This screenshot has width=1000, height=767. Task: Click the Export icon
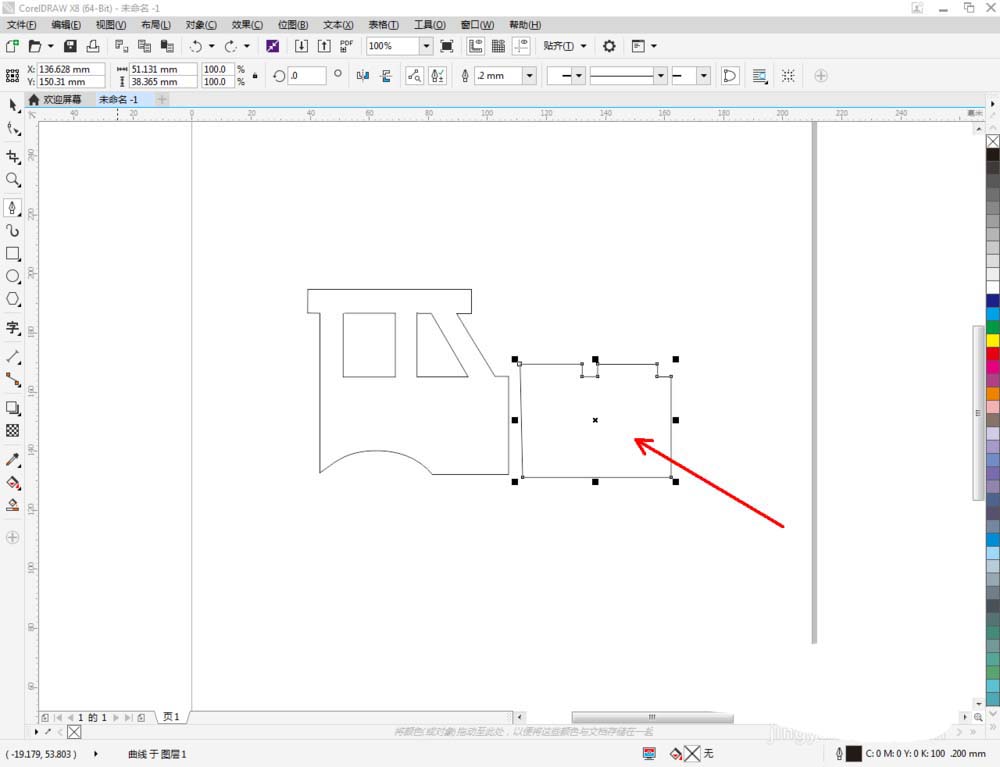click(324, 46)
